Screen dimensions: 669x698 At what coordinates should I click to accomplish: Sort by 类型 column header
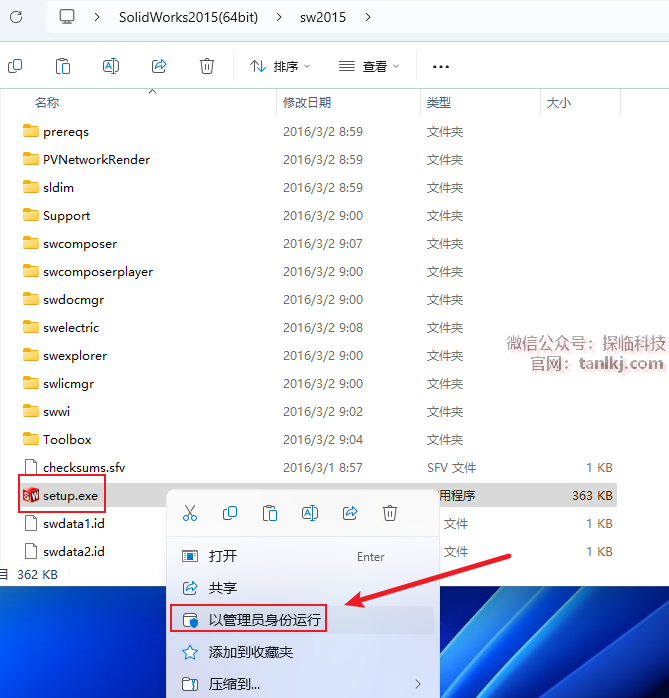[439, 103]
